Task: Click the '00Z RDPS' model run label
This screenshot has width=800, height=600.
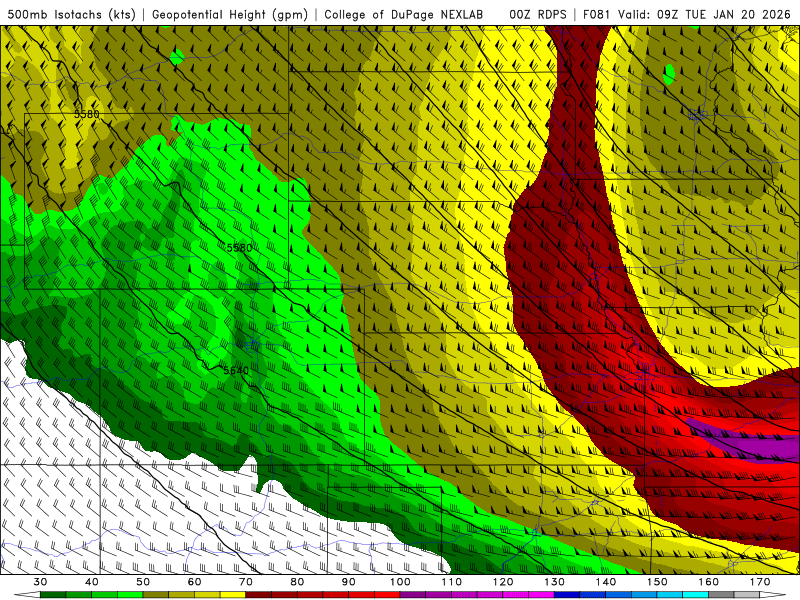Action: point(538,14)
